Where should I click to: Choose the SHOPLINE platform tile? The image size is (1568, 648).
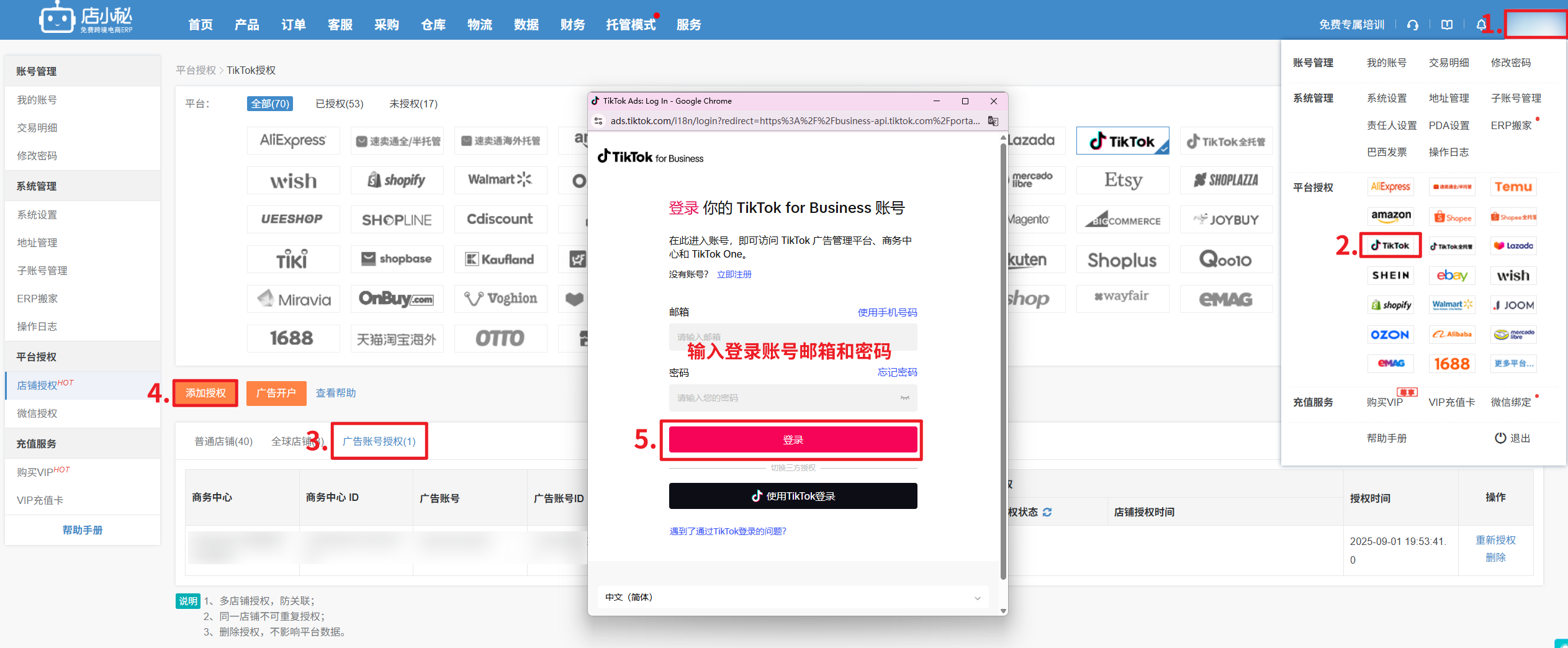click(x=397, y=219)
